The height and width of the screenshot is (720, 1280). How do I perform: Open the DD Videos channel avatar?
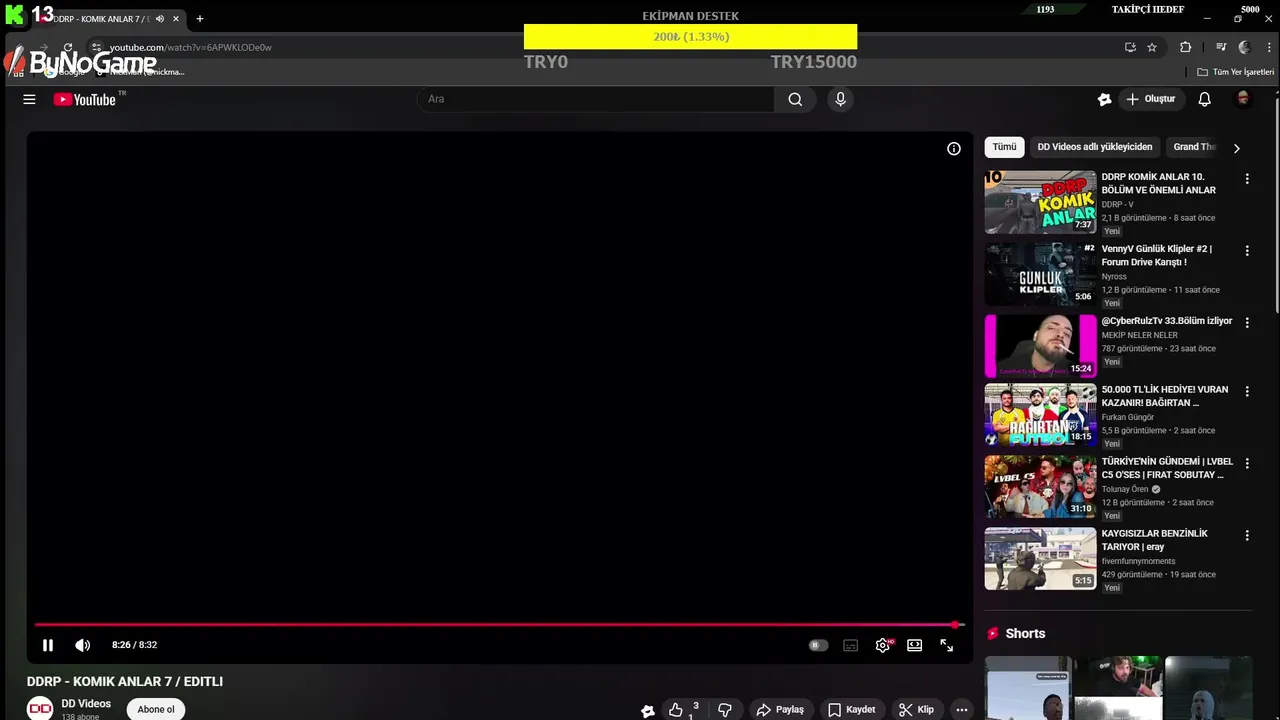(x=40, y=709)
